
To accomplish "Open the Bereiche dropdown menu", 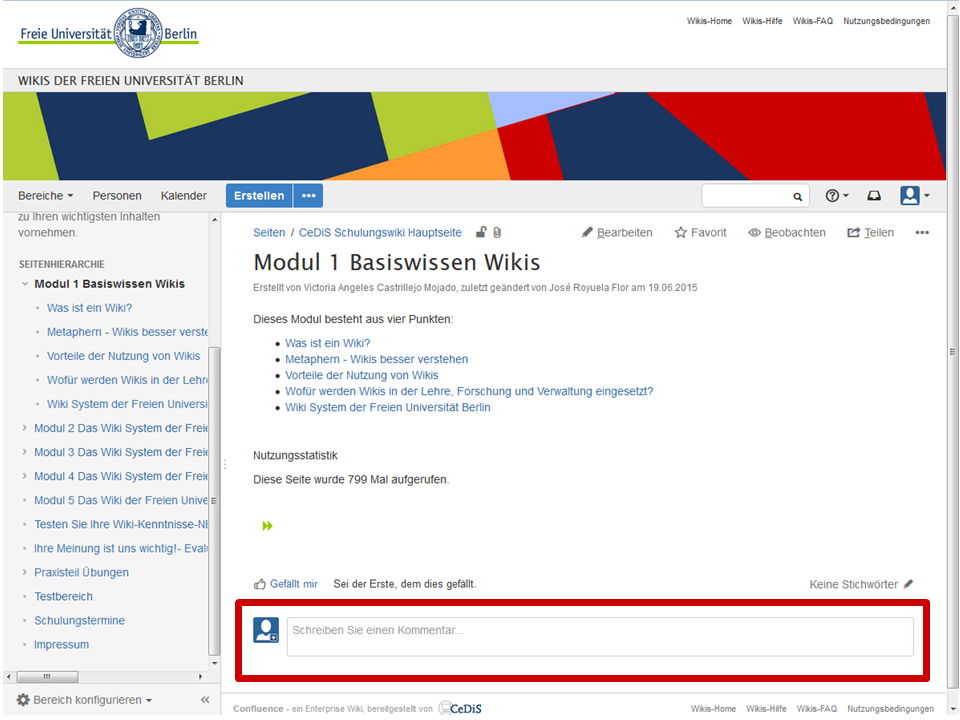I will click(x=45, y=196).
